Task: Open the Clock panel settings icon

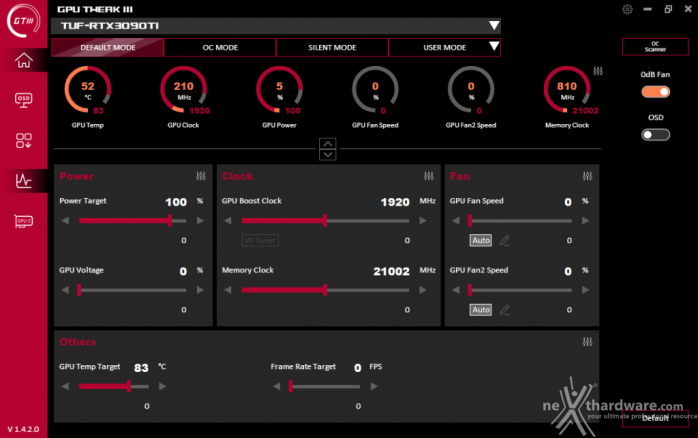Action: (x=429, y=176)
